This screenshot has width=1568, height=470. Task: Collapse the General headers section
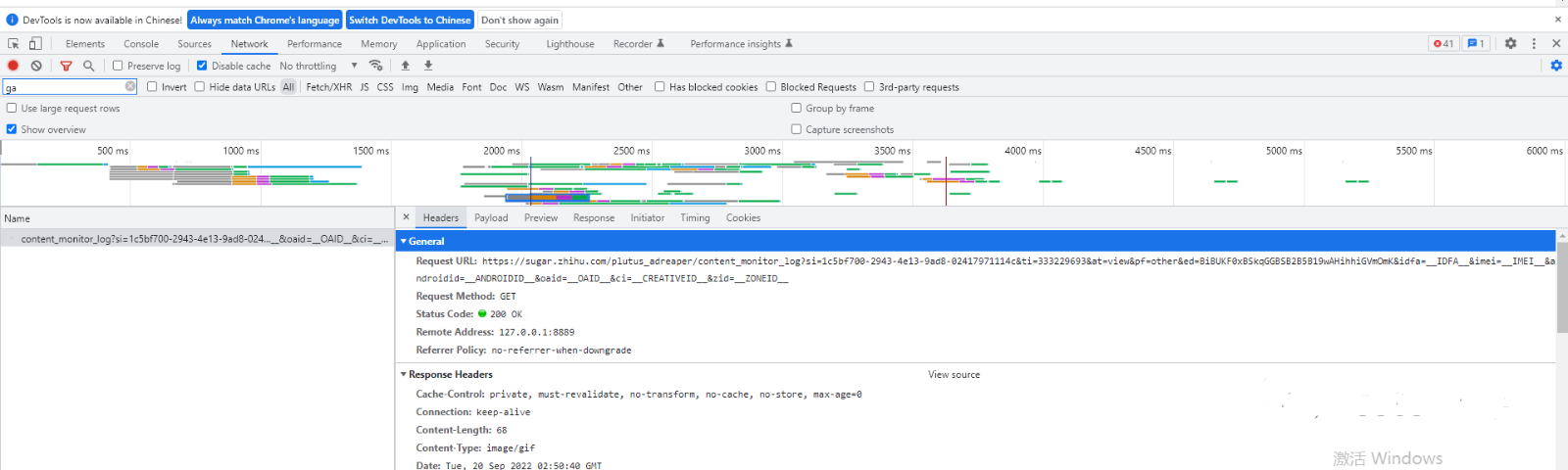403,241
